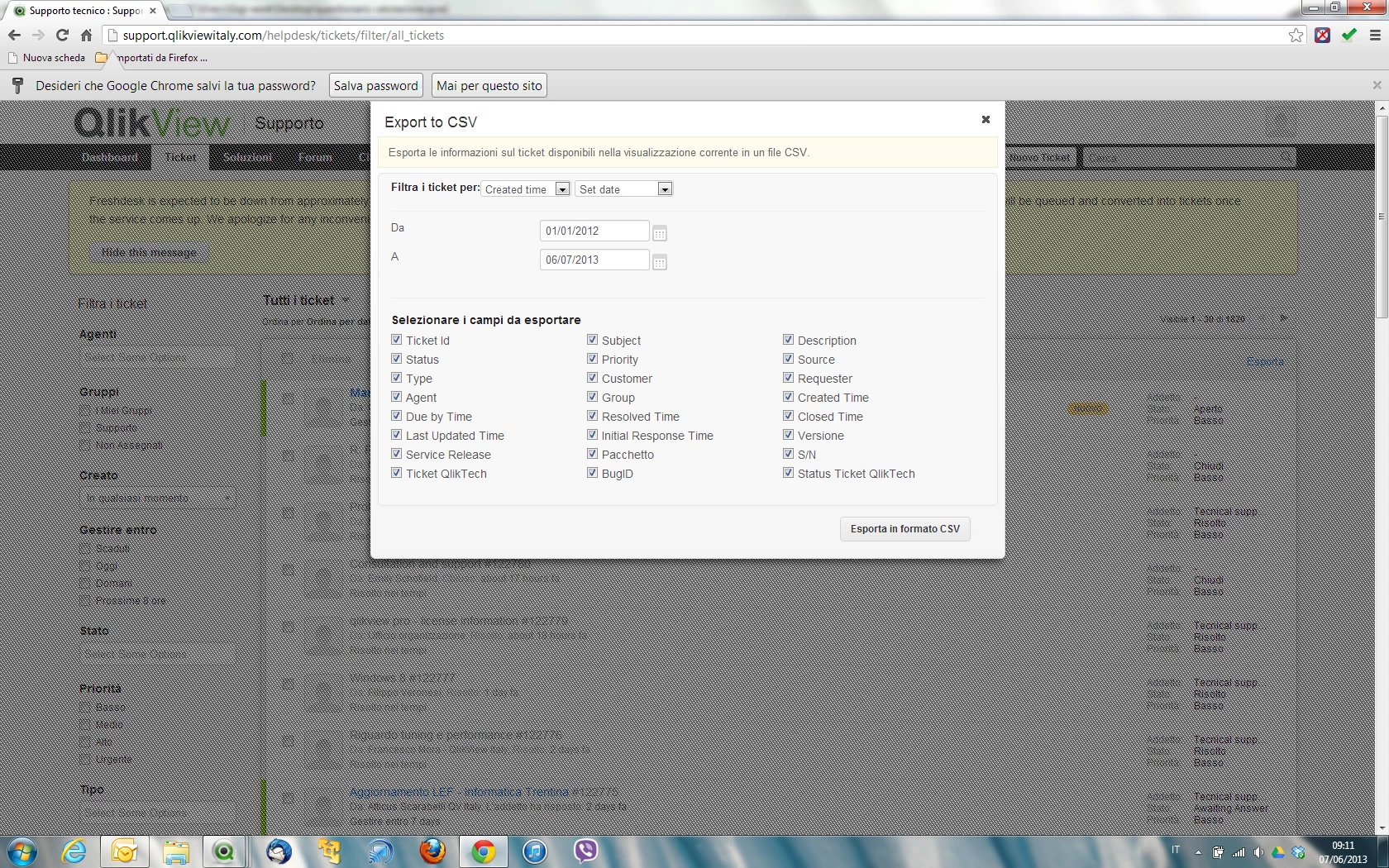Click inside the Da date input field

(593, 231)
